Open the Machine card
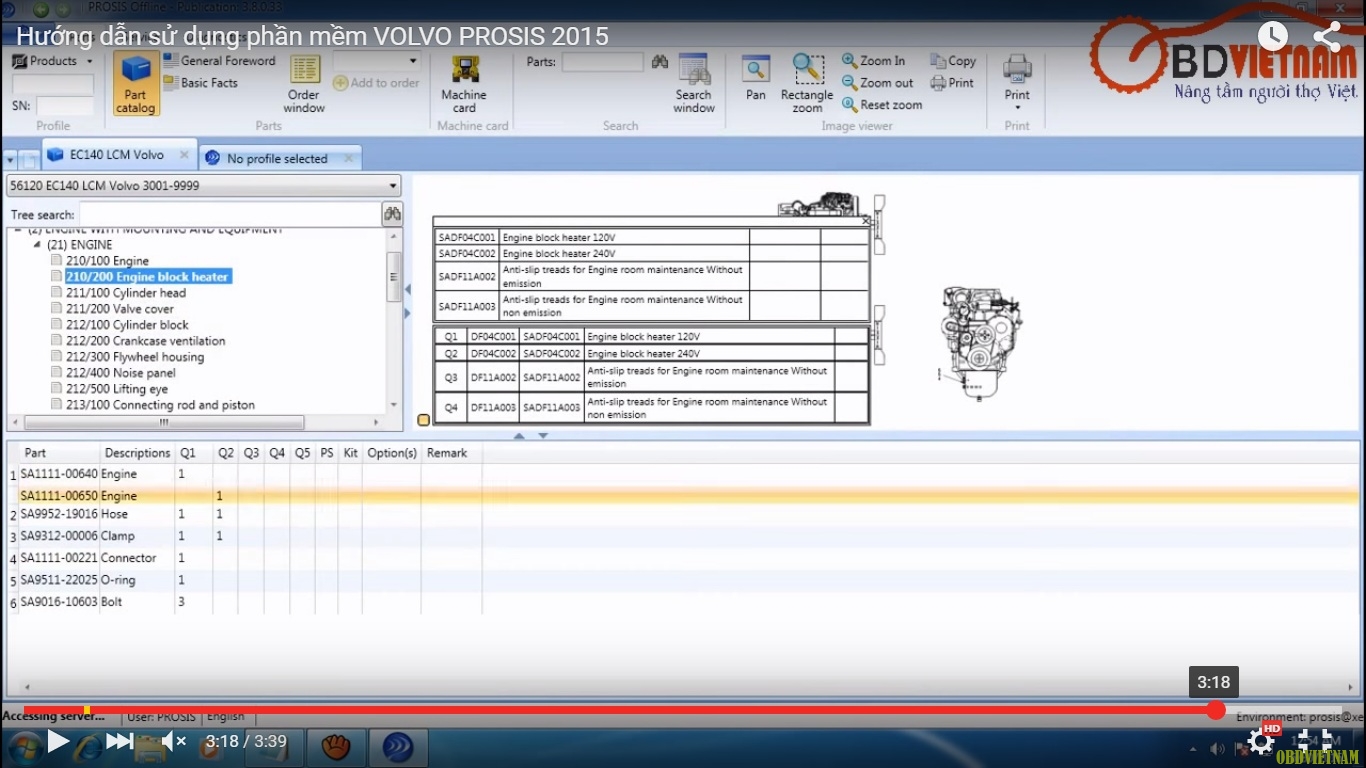1366x768 pixels. (464, 84)
